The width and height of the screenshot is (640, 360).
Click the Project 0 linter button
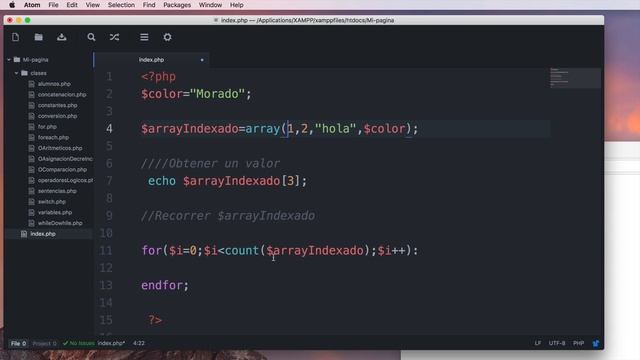44,343
